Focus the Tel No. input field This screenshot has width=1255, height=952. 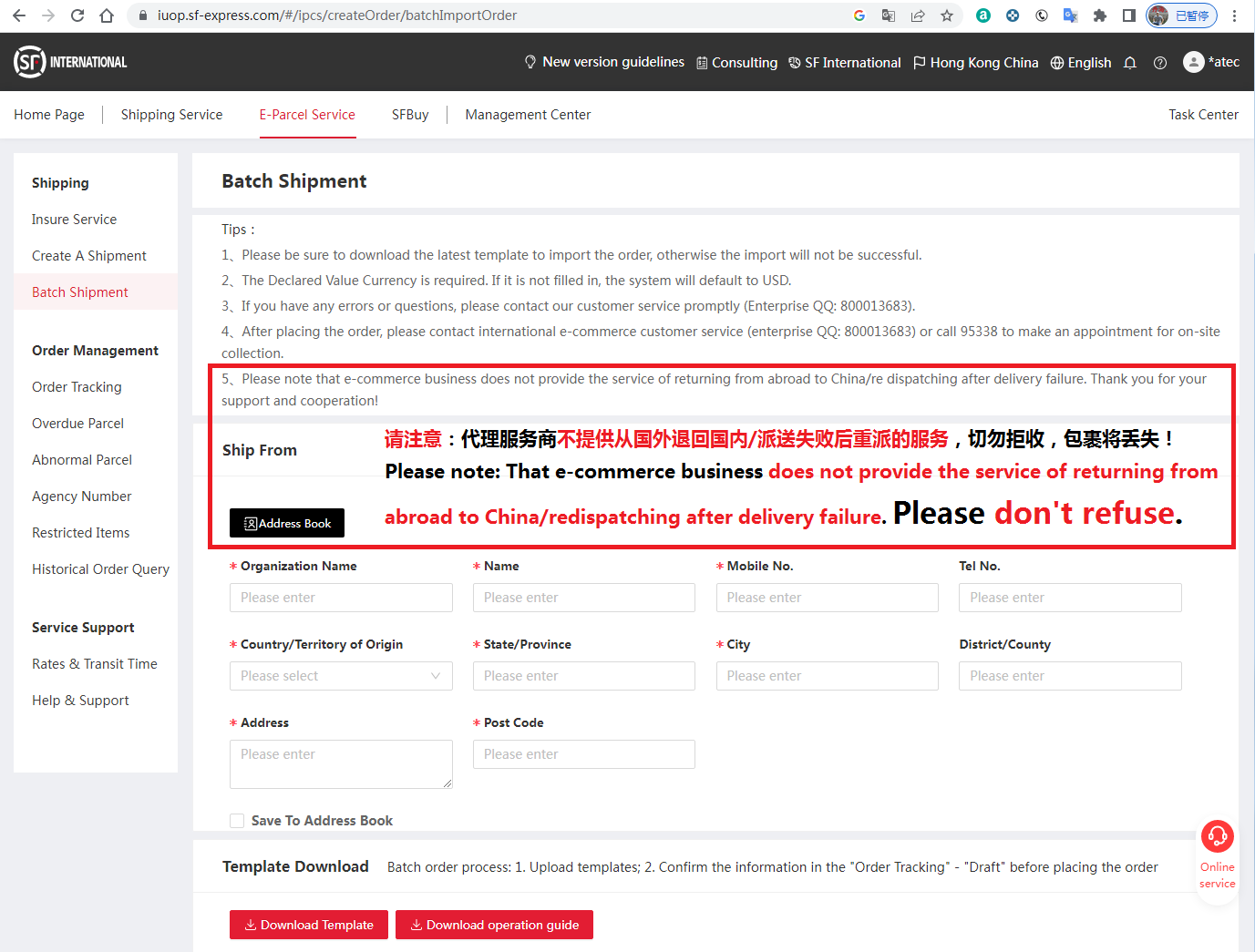[x=1070, y=598]
